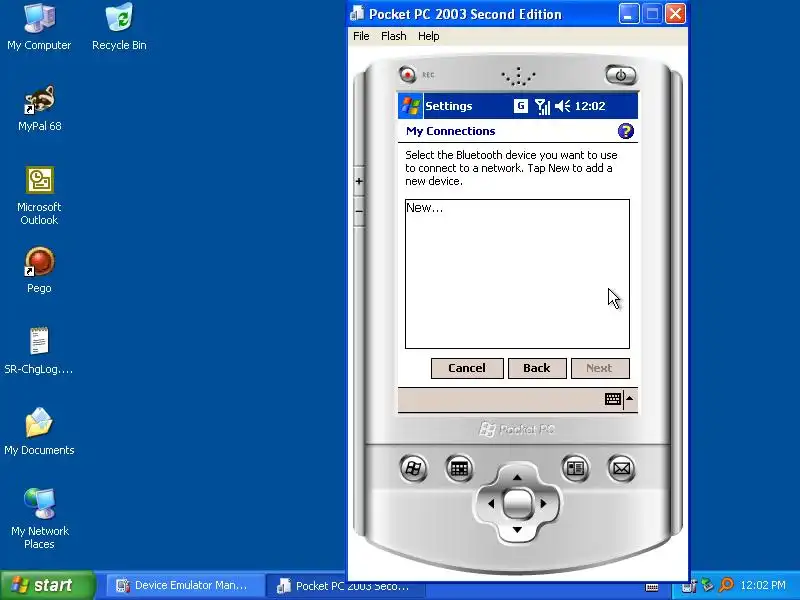800x600 pixels.
Task: Tap the speaker volume icon
Action: point(562,106)
